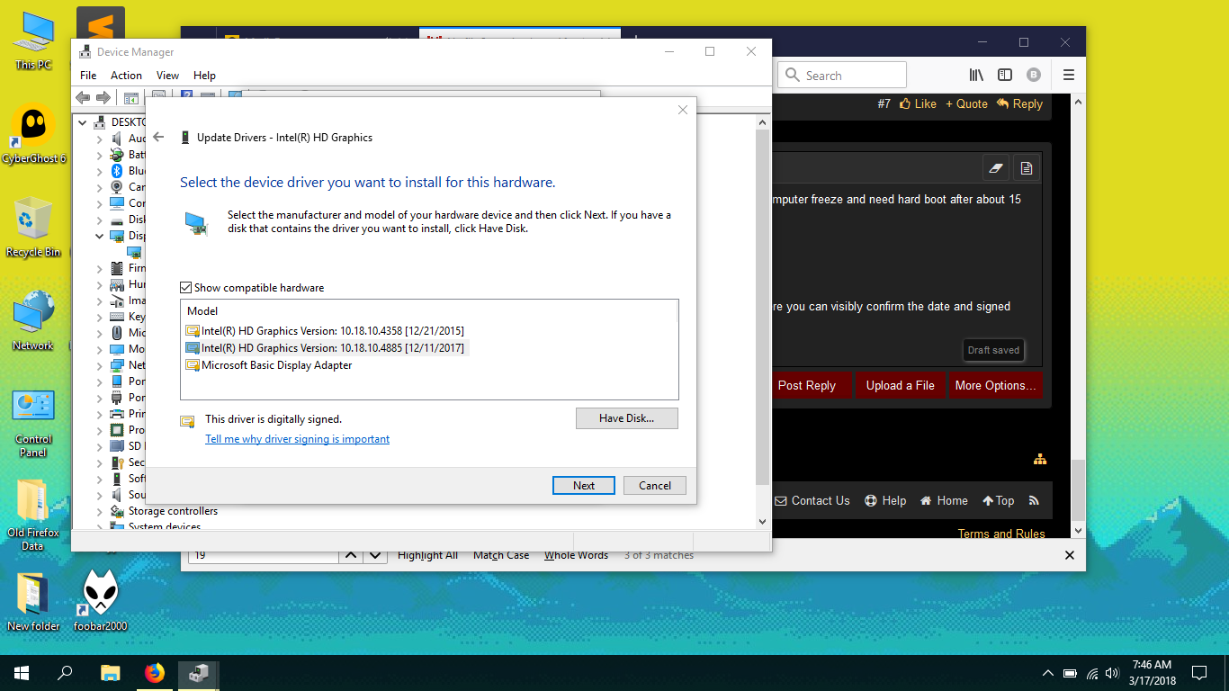Image resolution: width=1229 pixels, height=691 pixels.
Task: Go back using the Update Drivers dialog arrow
Action: pos(158,137)
